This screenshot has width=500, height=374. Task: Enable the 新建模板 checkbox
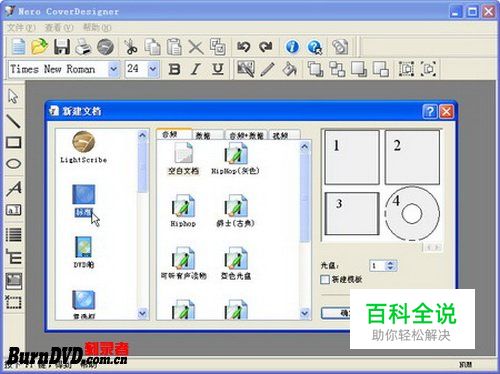point(325,279)
